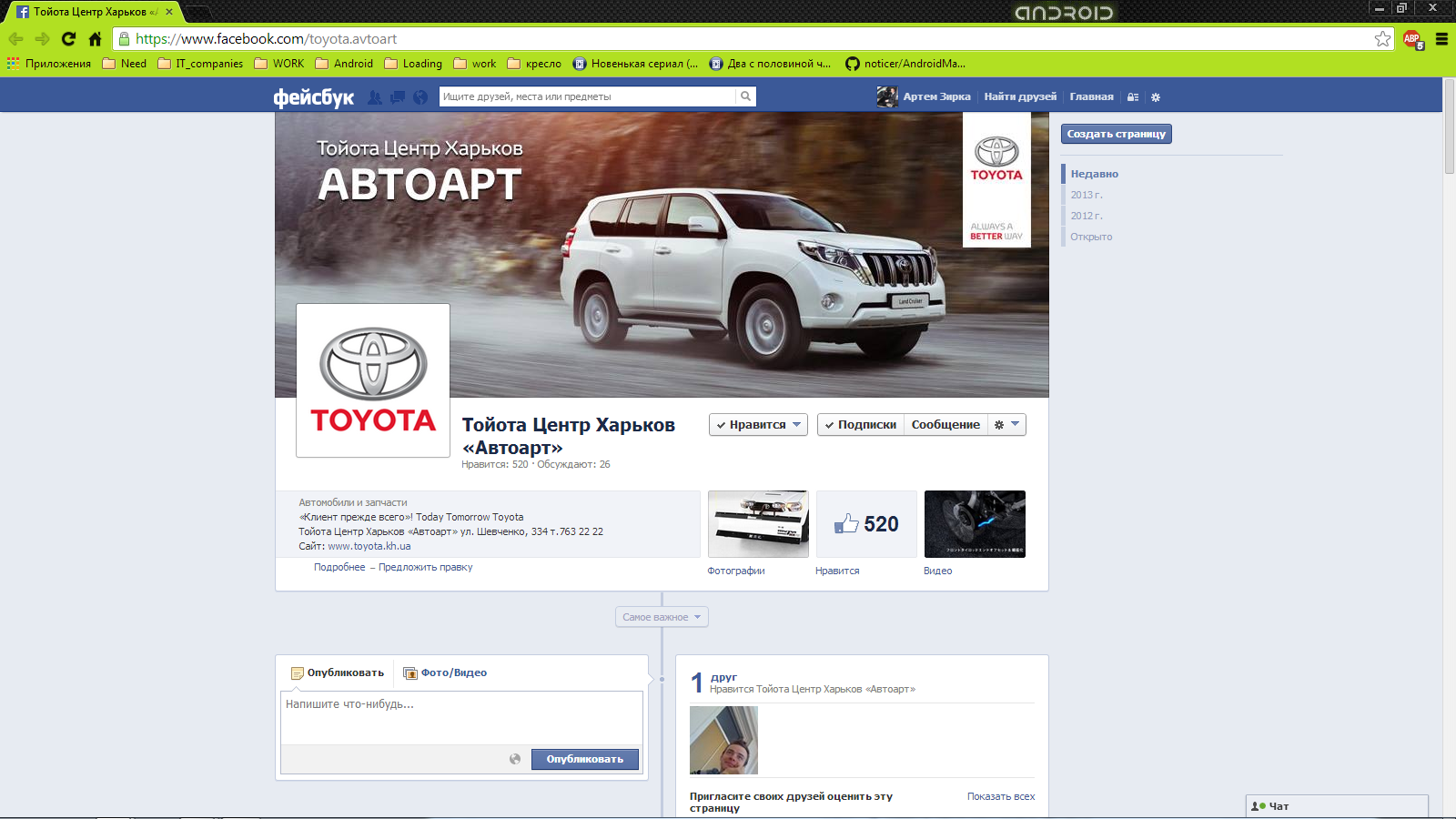Open кресло bookmarks folder

(x=534, y=64)
